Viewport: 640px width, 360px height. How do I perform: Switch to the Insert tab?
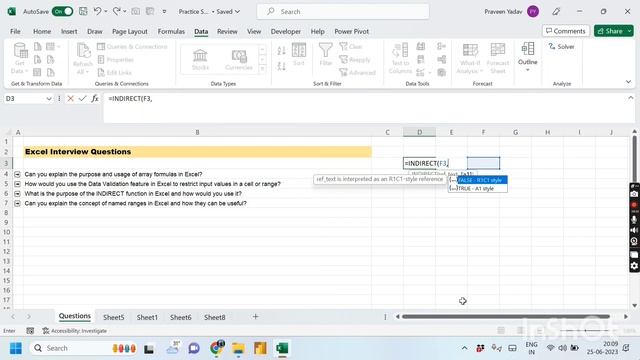(69, 31)
